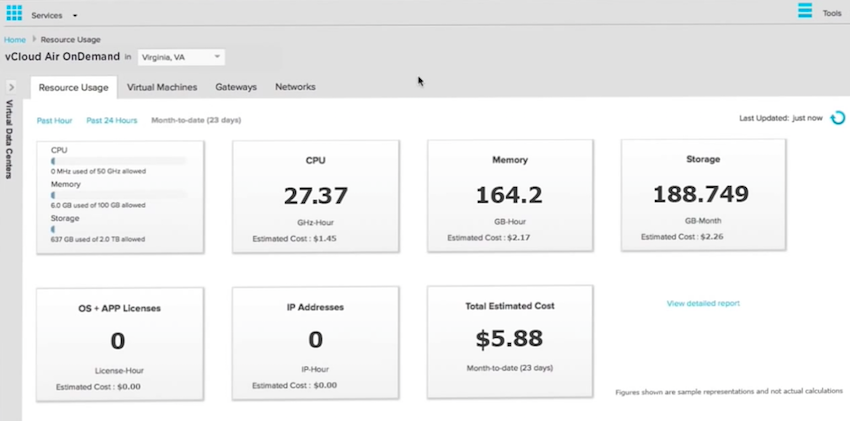The image size is (850, 421).
Task: Click the License-Hour unit label
Action: point(119,371)
